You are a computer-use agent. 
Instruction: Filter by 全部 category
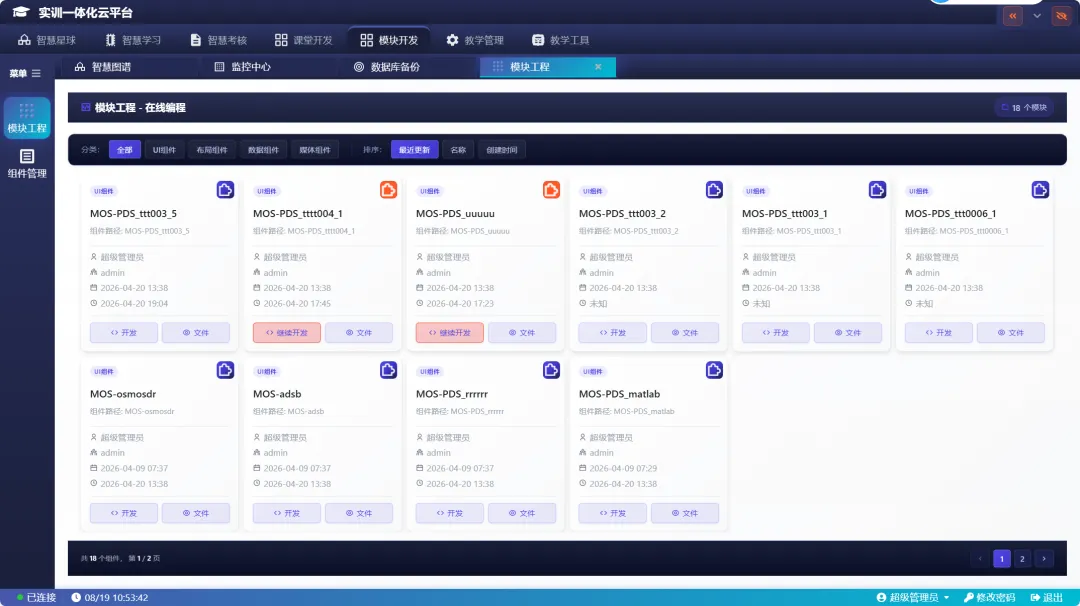[x=125, y=149]
